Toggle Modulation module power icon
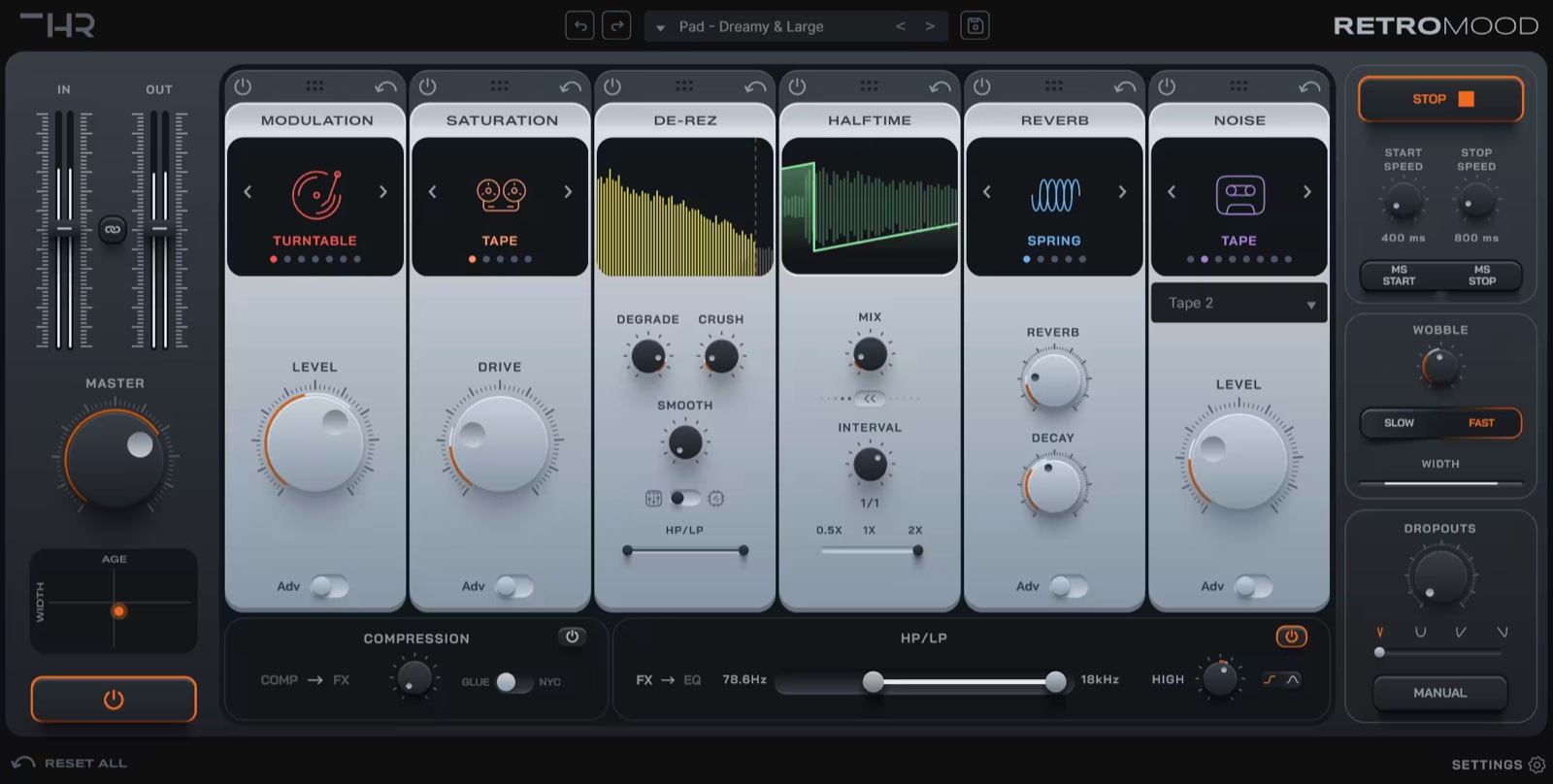Screen dimensions: 1553x784 click(243, 86)
